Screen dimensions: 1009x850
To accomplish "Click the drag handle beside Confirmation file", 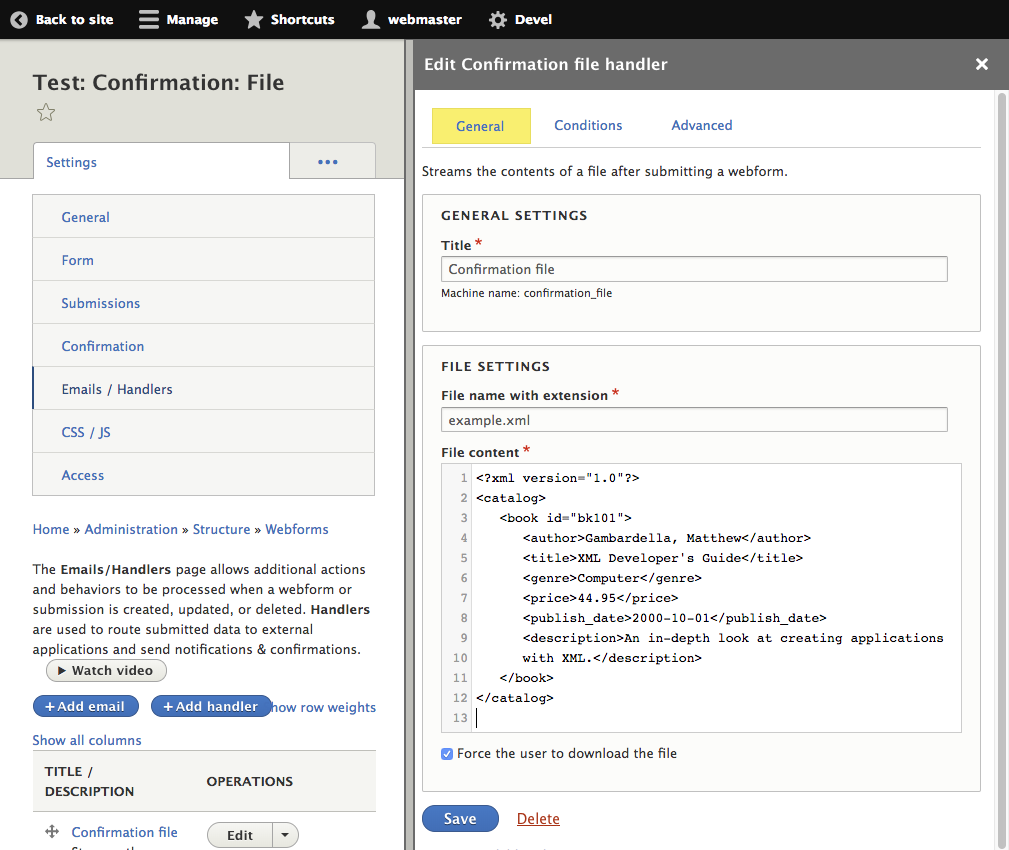I will pos(52,832).
